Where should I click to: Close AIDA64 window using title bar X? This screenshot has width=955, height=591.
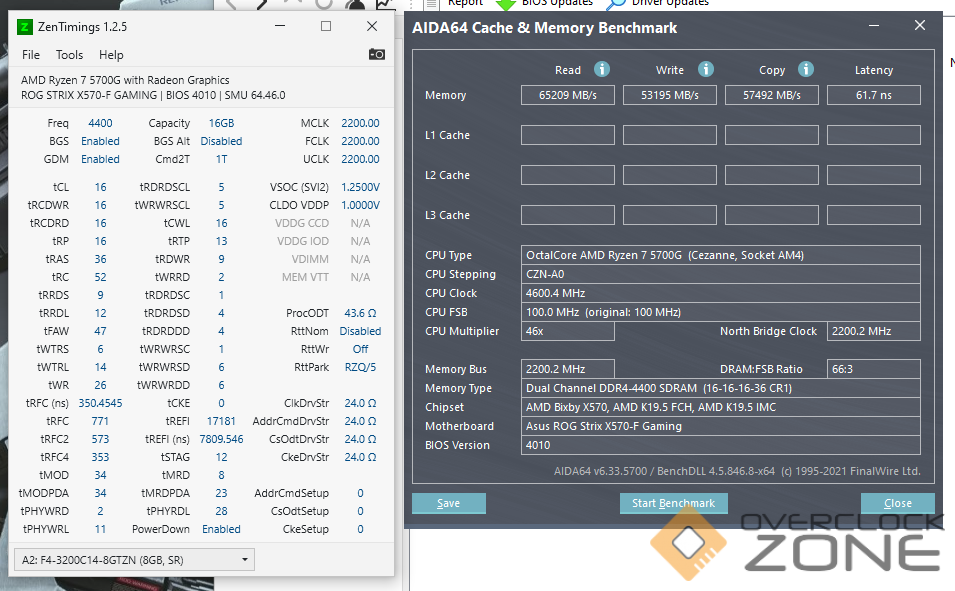pos(919,27)
